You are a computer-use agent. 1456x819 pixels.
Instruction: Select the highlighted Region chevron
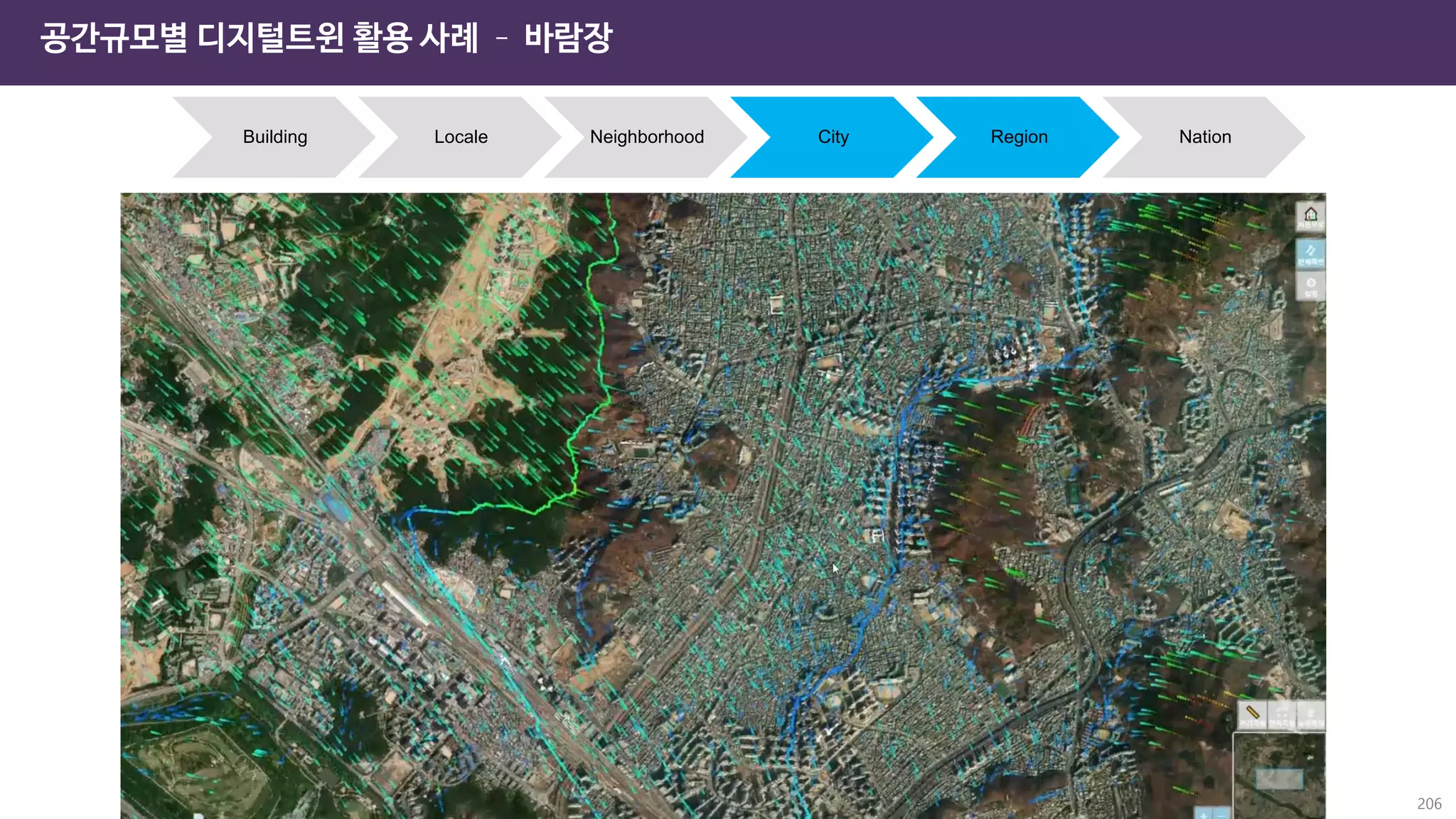coord(1019,137)
